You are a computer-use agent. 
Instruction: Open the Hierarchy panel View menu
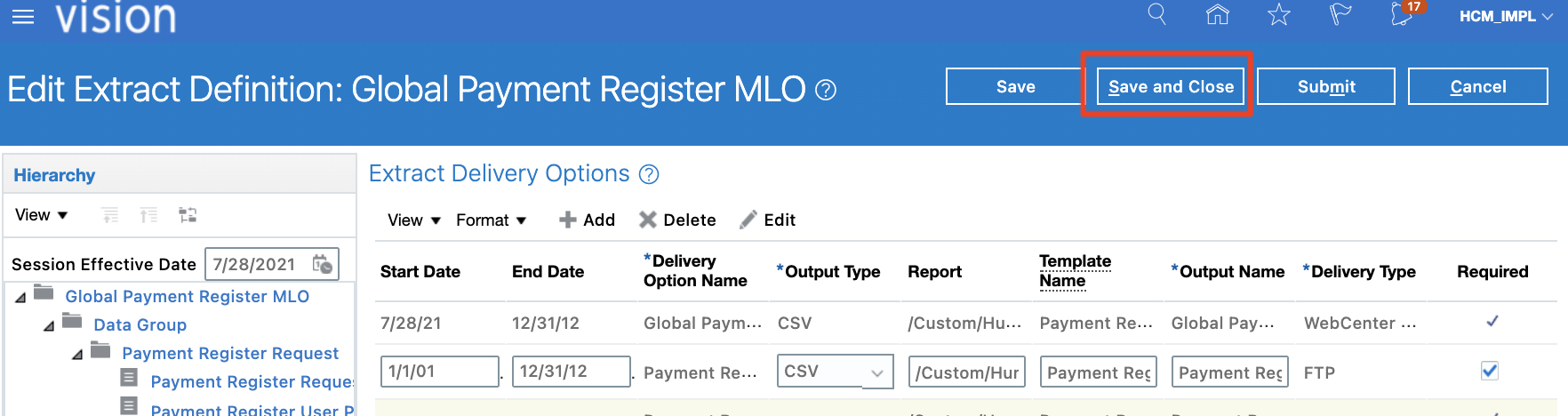click(41, 215)
